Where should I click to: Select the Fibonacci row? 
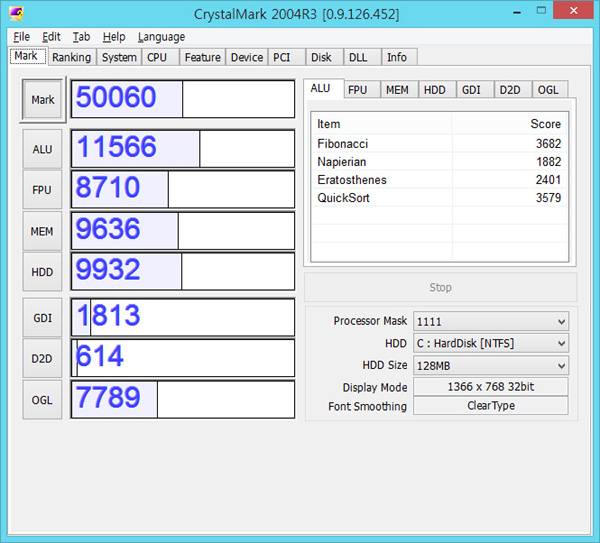[x=439, y=143]
